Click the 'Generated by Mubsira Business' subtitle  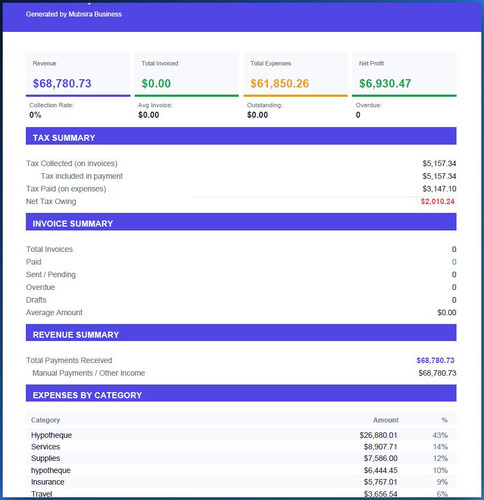tap(74, 14)
